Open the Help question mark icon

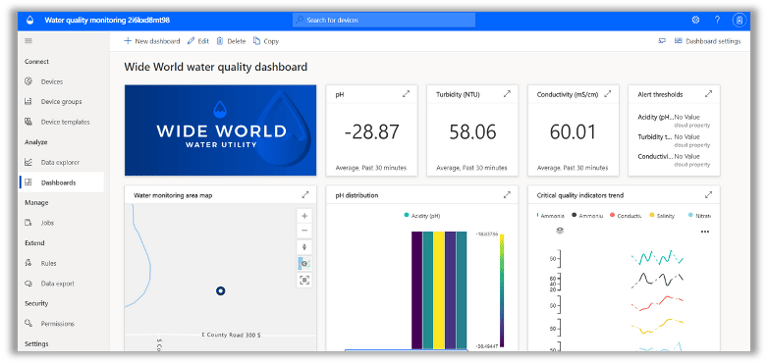click(x=718, y=20)
